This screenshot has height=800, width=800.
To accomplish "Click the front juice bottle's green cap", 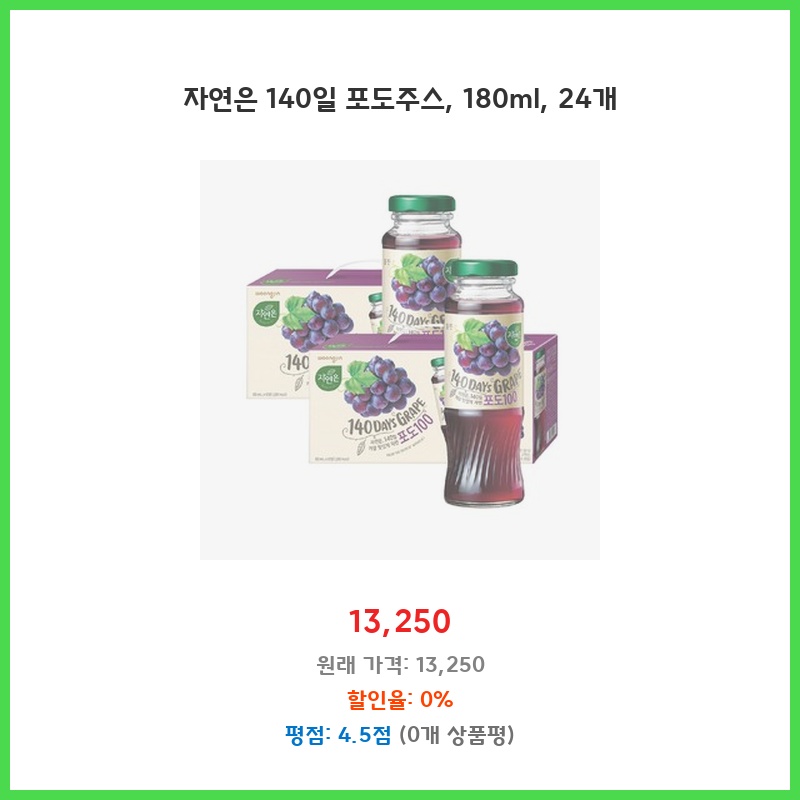I will coord(481,269).
